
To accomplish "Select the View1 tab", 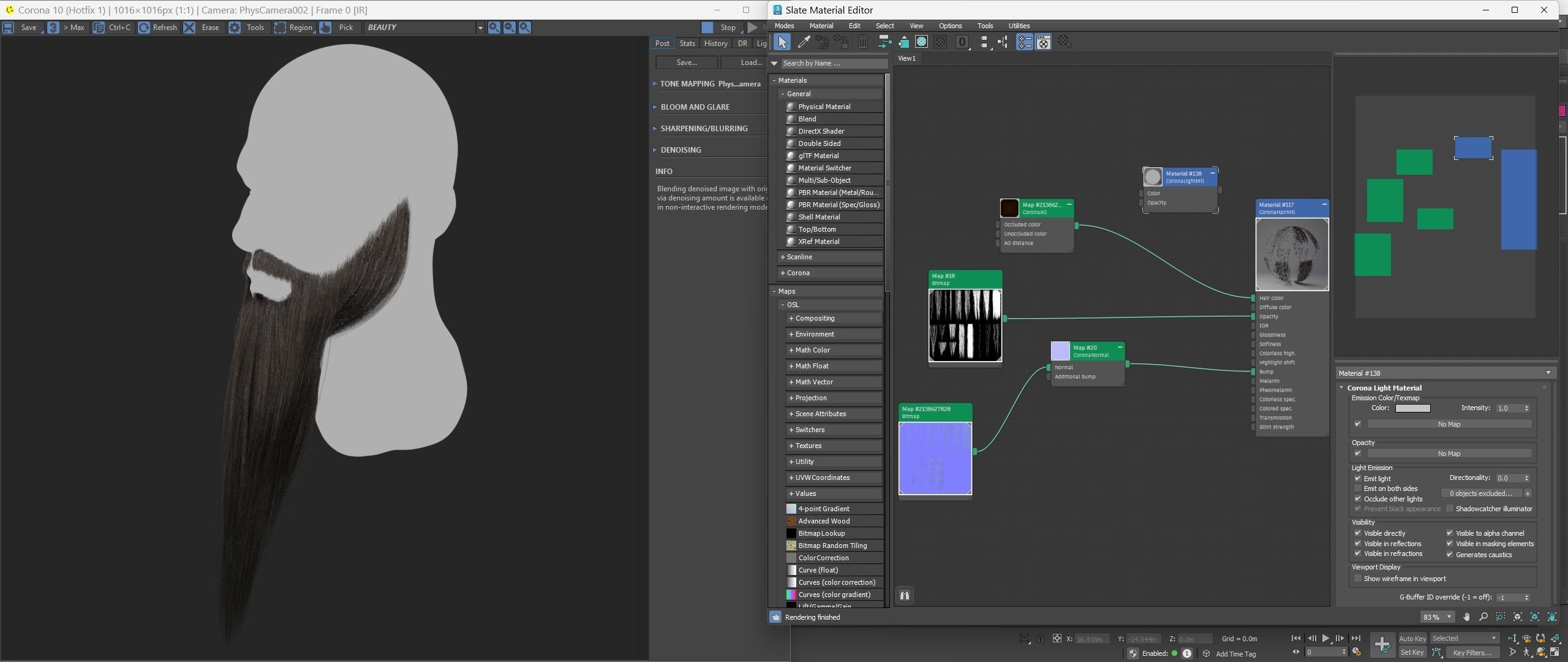I will click(x=907, y=58).
